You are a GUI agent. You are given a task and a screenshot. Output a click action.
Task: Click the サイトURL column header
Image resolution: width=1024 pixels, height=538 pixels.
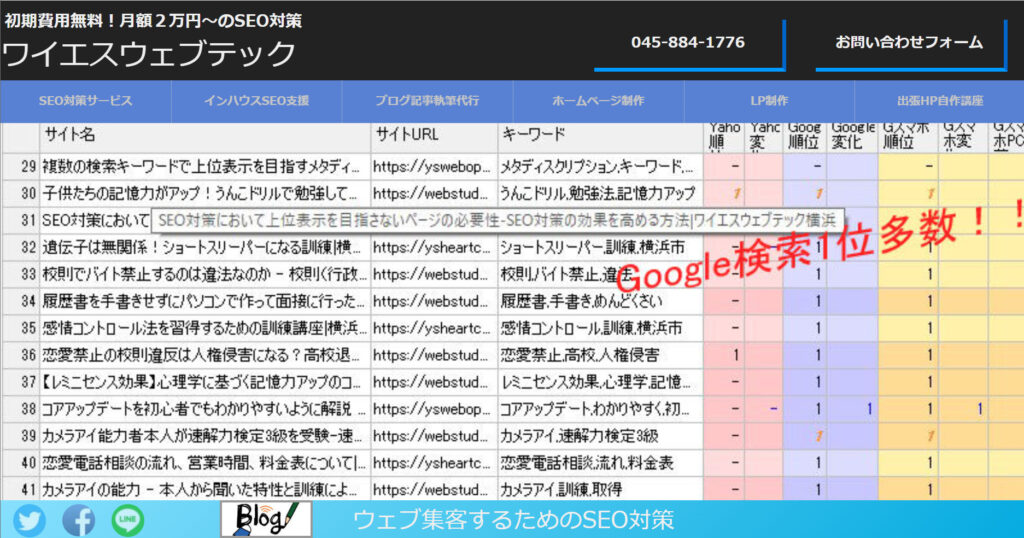(x=434, y=136)
